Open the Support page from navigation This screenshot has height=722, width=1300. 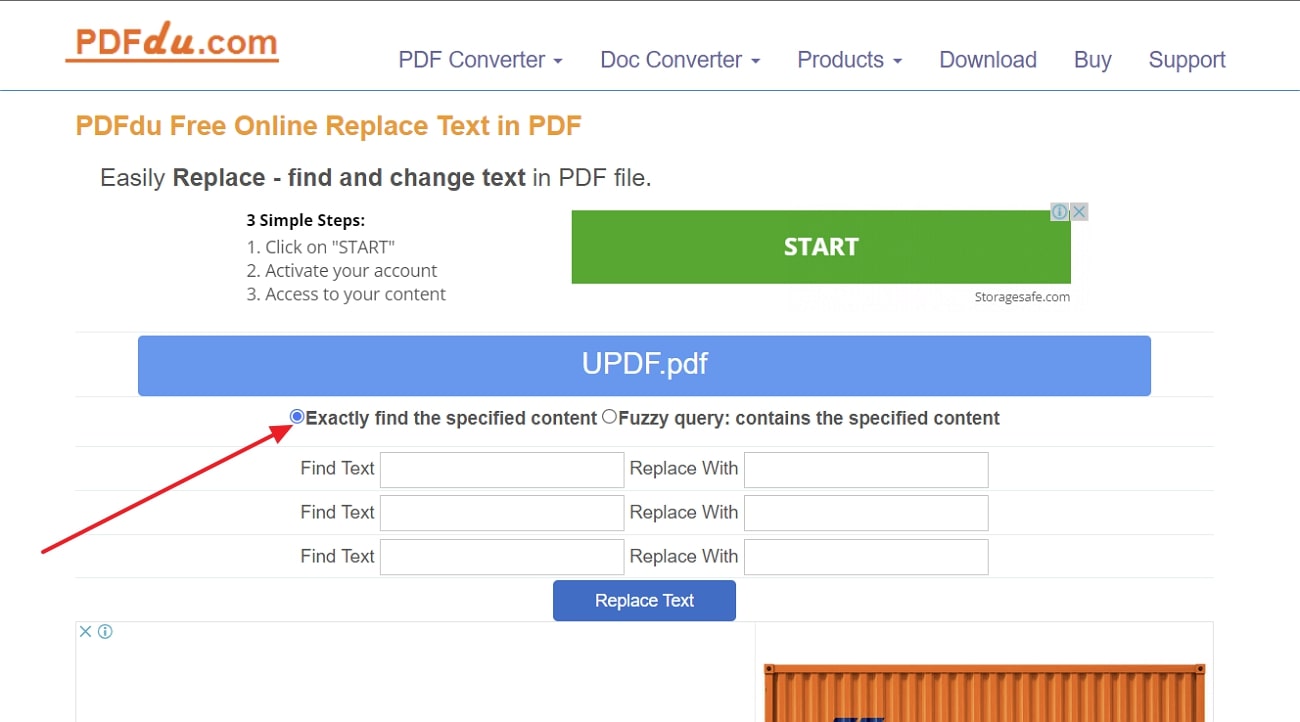point(1187,60)
